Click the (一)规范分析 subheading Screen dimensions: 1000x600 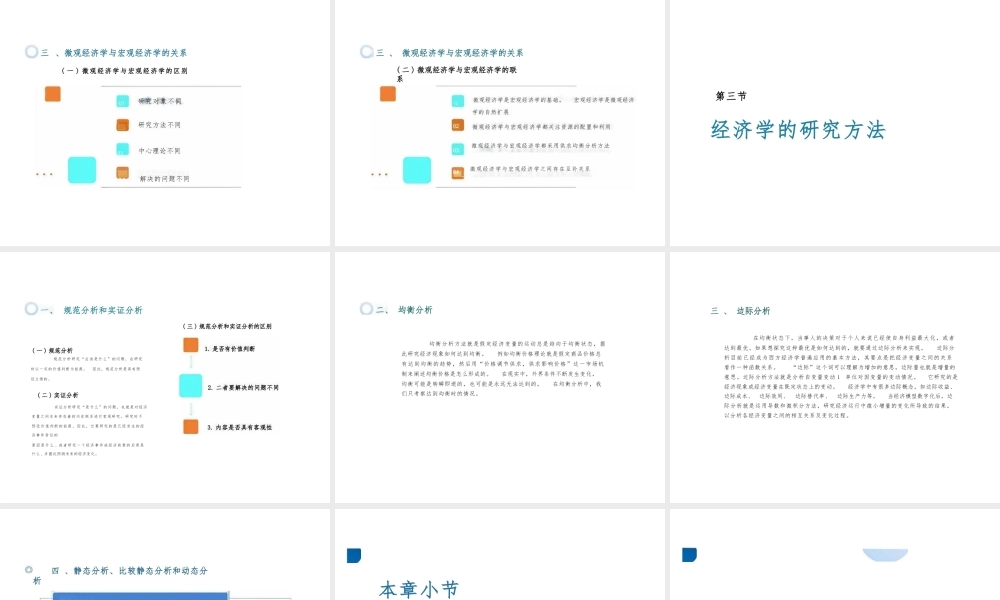[x=52, y=350]
